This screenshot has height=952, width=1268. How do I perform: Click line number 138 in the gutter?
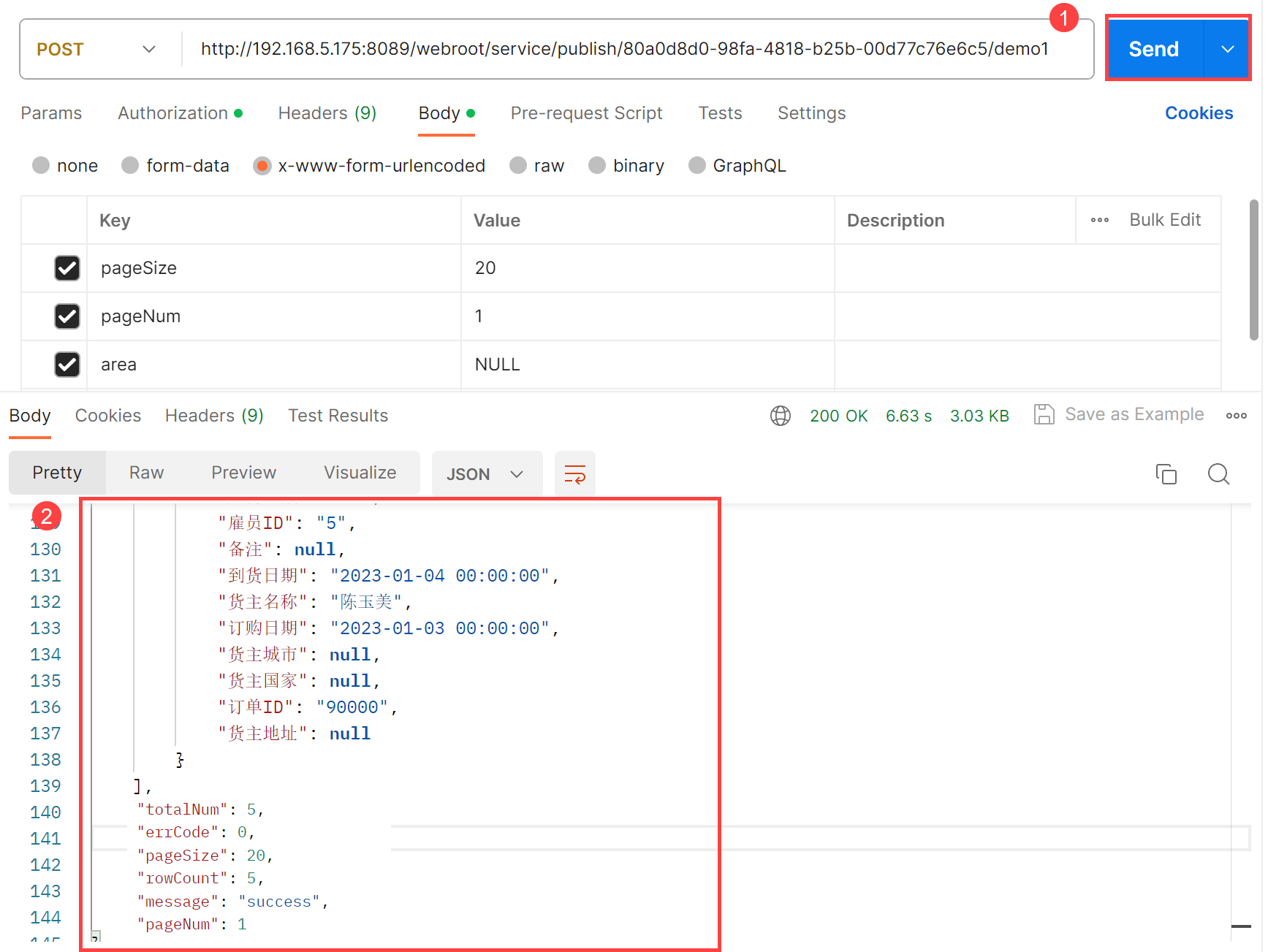[x=45, y=760]
